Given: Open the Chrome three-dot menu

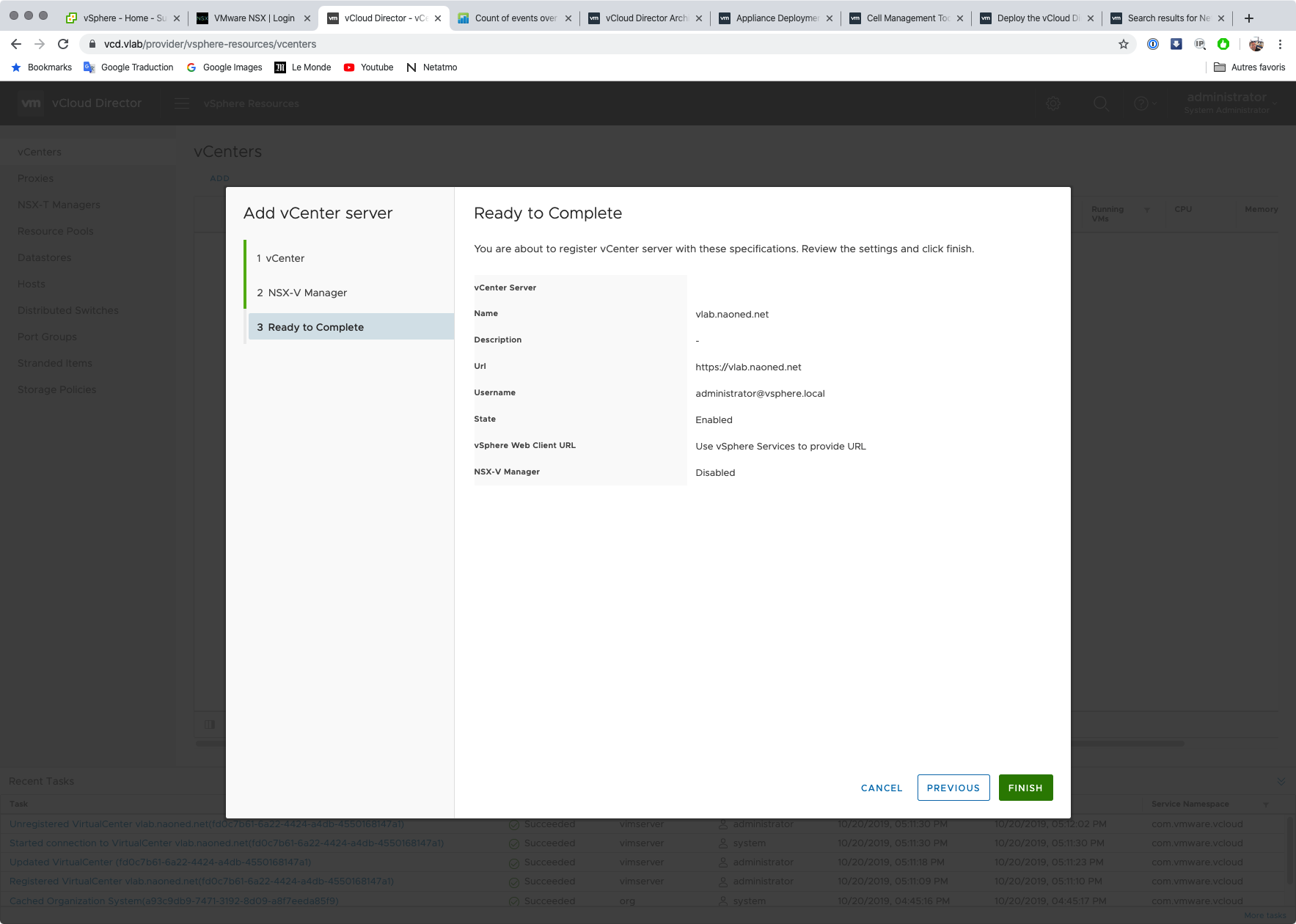Looking at the screenshot, I should 1280,44.
